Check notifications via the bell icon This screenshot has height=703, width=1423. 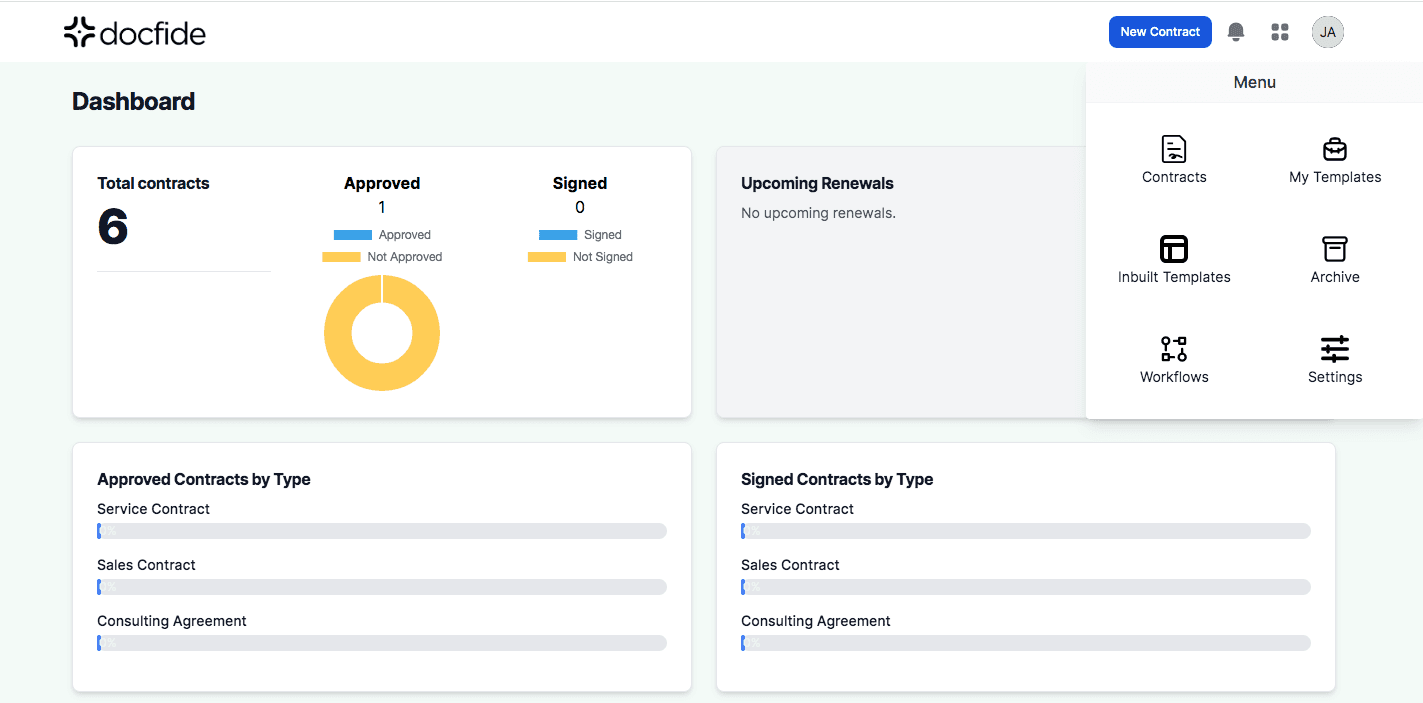coord(1235,31)
